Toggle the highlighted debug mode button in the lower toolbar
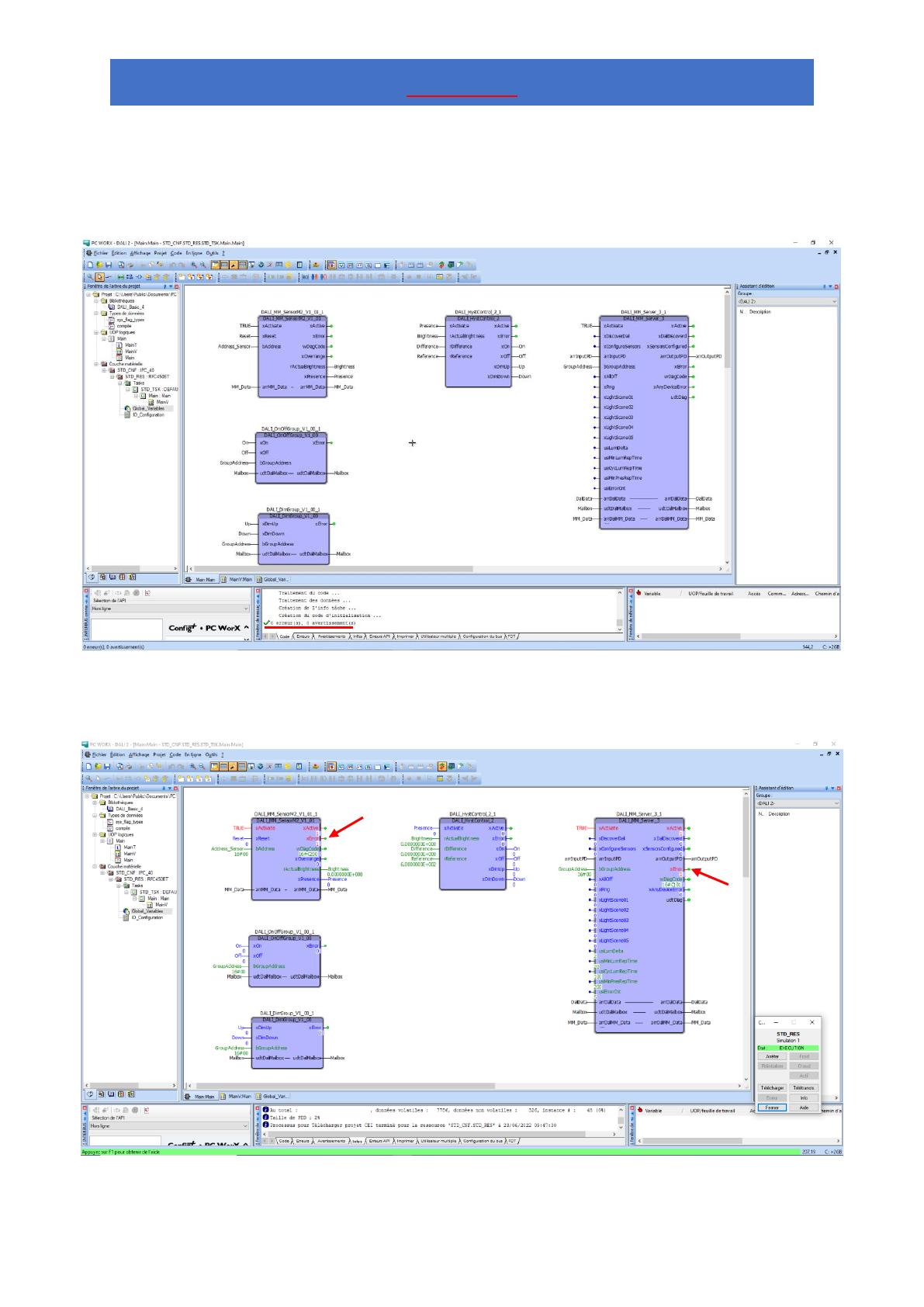 [x=441, y=767]
